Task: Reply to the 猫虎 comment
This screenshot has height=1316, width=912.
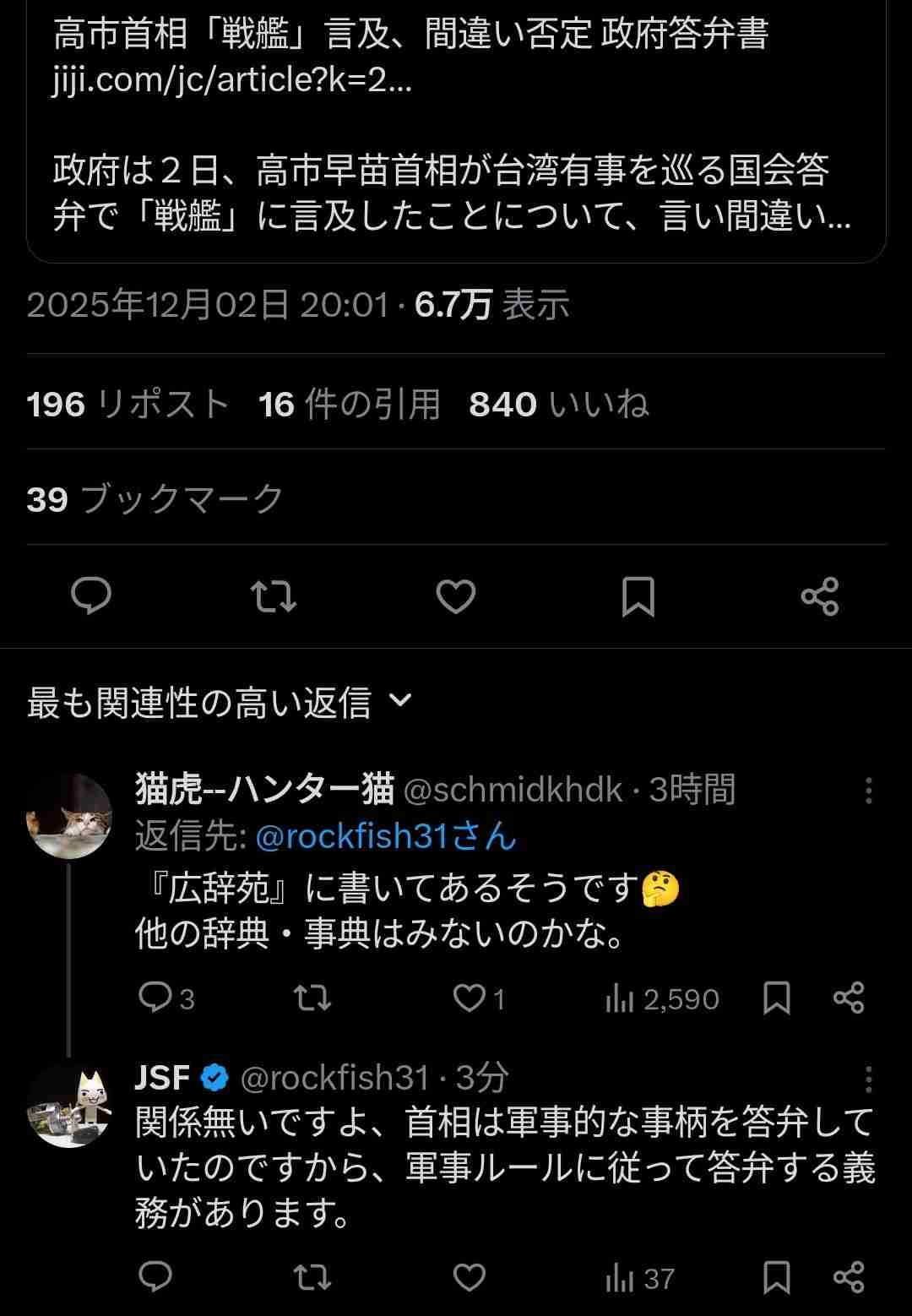Action: click(x=155, y=998)
